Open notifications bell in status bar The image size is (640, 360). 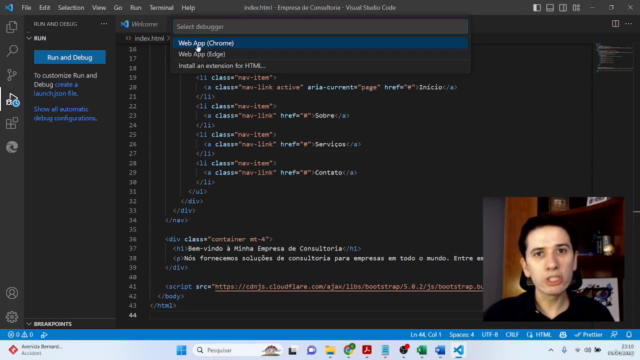(629, 335)
